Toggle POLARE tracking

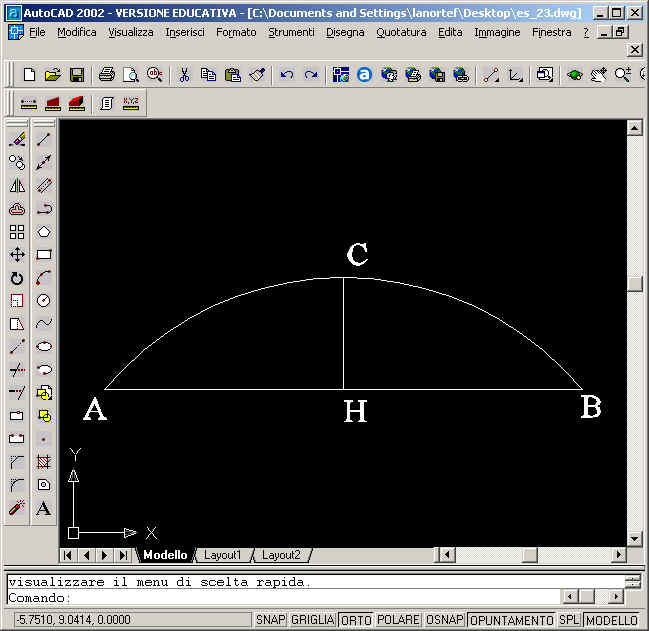(x=398, y=620)
